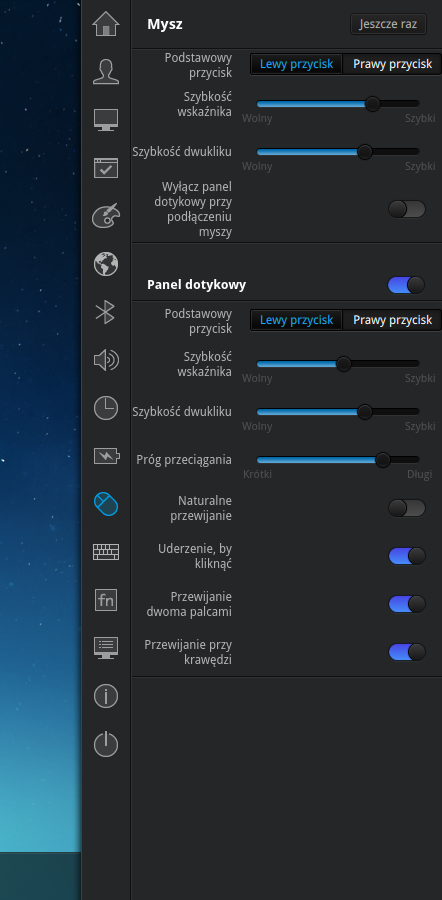Screen dimensions: 442x900
Task: Open the user account settings icon
Action: pos(106,72)
